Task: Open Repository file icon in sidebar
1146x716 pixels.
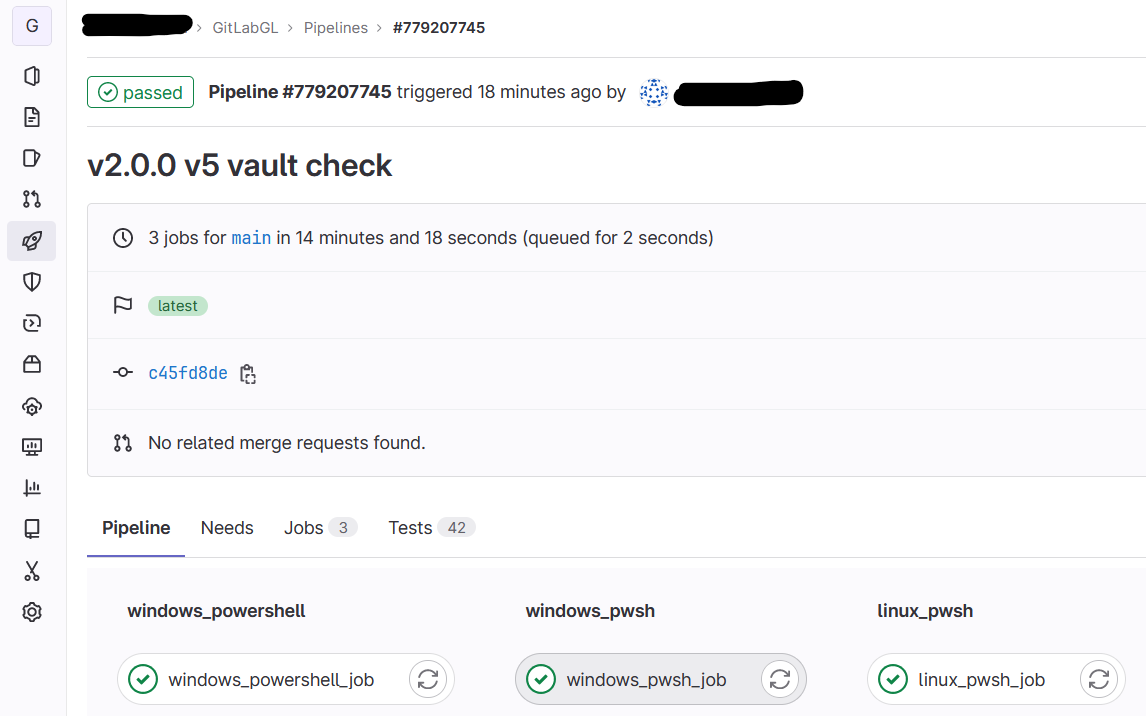Action: click(x=31, y=117)
